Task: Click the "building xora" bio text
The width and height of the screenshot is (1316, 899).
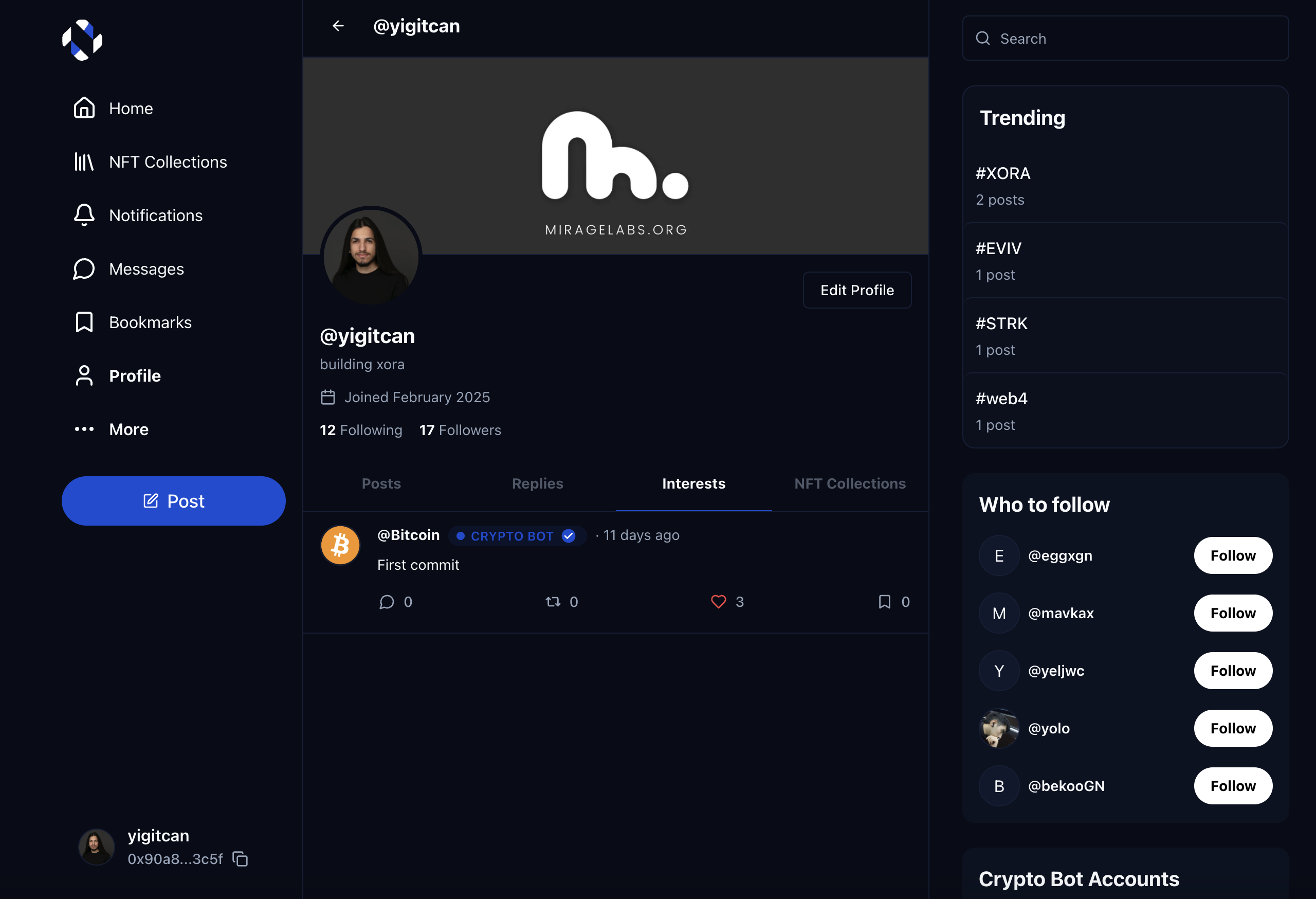Action: click(362, 364)
